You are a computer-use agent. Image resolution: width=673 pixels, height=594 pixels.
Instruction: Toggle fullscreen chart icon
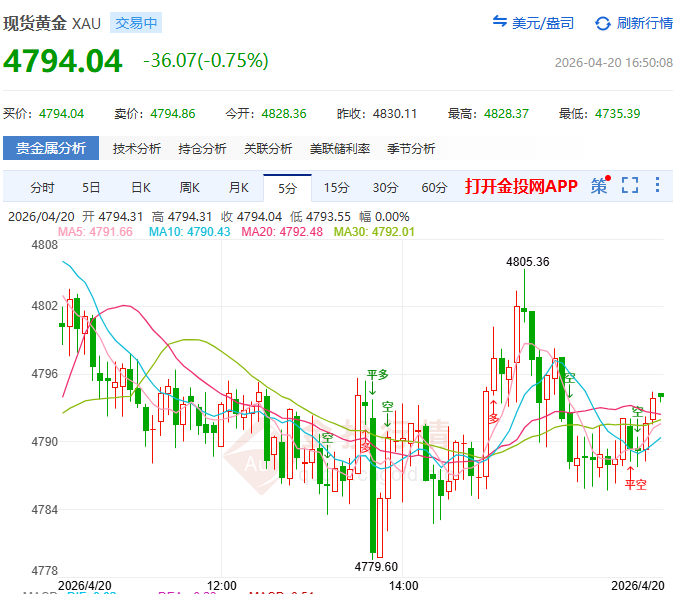(630, 185)
